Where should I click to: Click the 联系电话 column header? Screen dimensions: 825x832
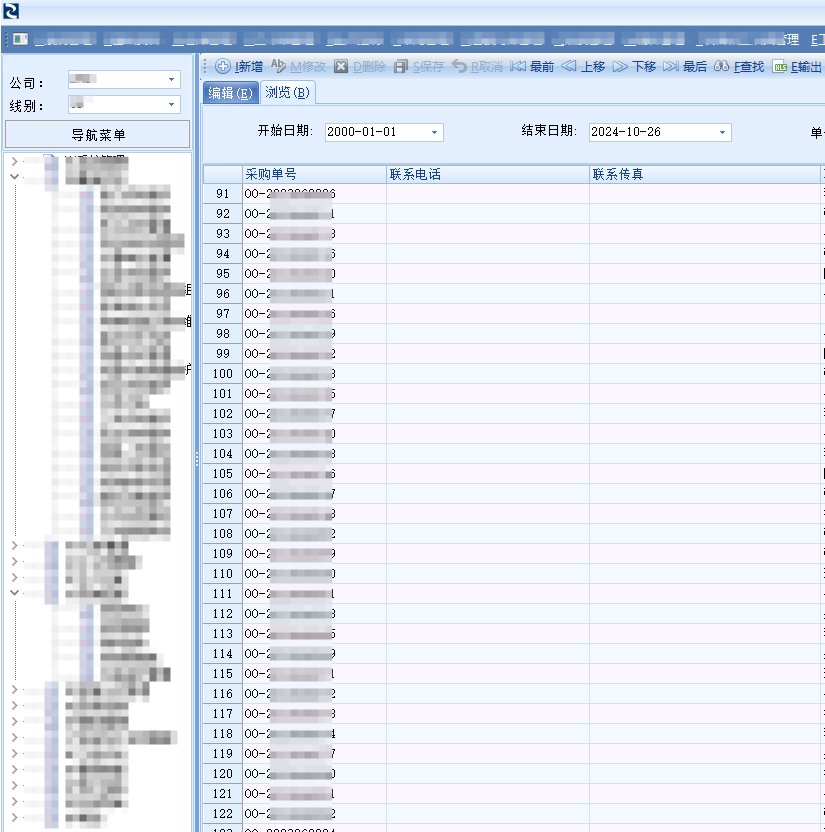(x=487, y=174)
